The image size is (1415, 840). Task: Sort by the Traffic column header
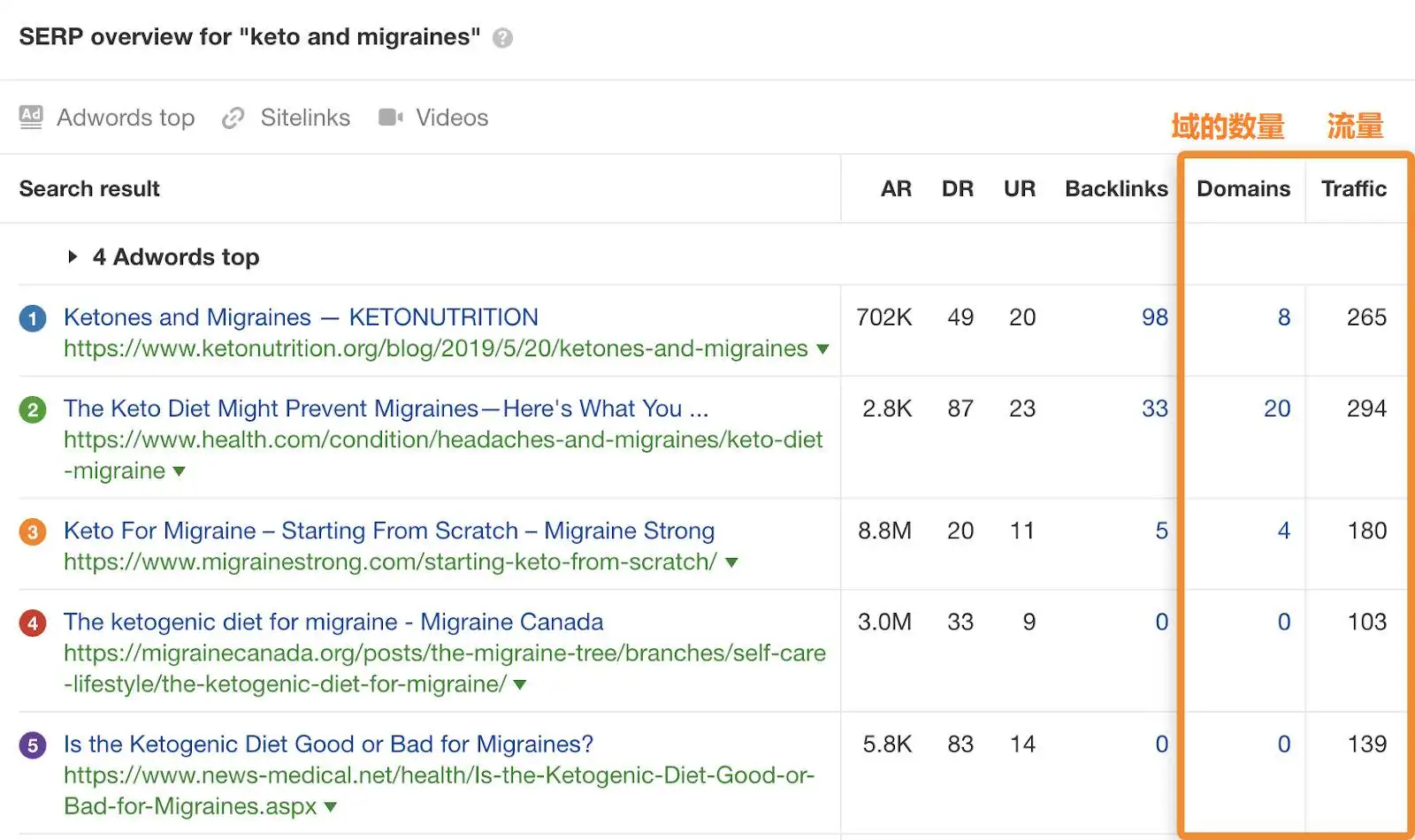point(1353,188)
